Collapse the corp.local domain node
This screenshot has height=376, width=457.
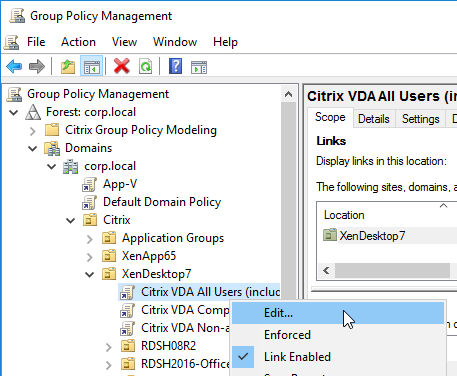(52, 166)
